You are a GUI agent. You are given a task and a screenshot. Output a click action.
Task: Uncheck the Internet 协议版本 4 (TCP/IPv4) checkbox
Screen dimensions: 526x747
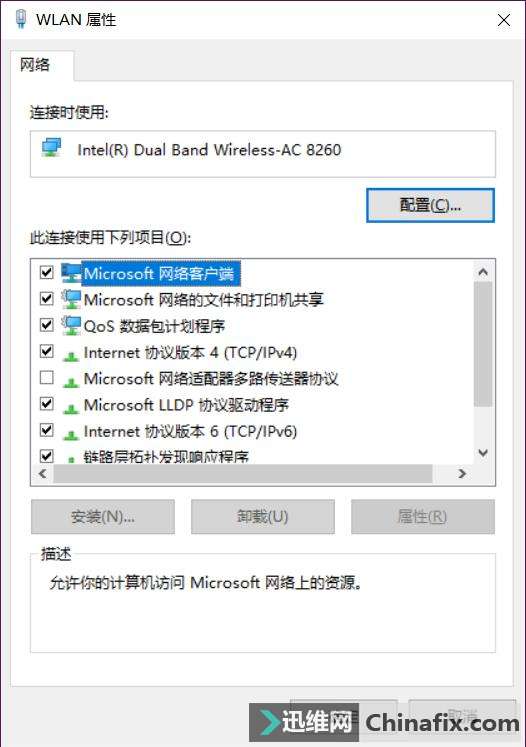[46, 352]
